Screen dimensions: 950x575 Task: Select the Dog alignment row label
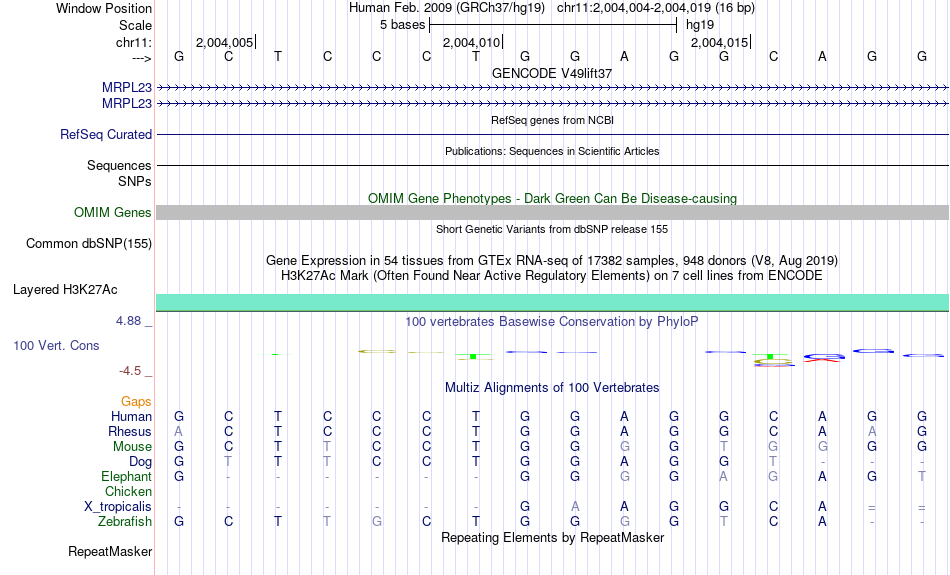(140, 462)
